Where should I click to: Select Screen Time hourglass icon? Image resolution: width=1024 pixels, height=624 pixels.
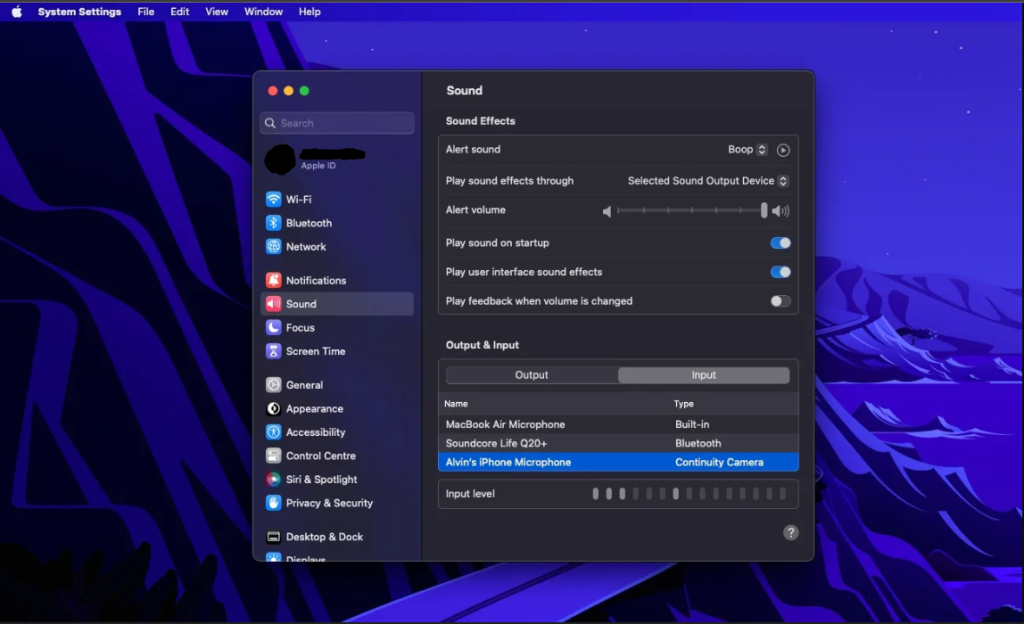[273, 352]
